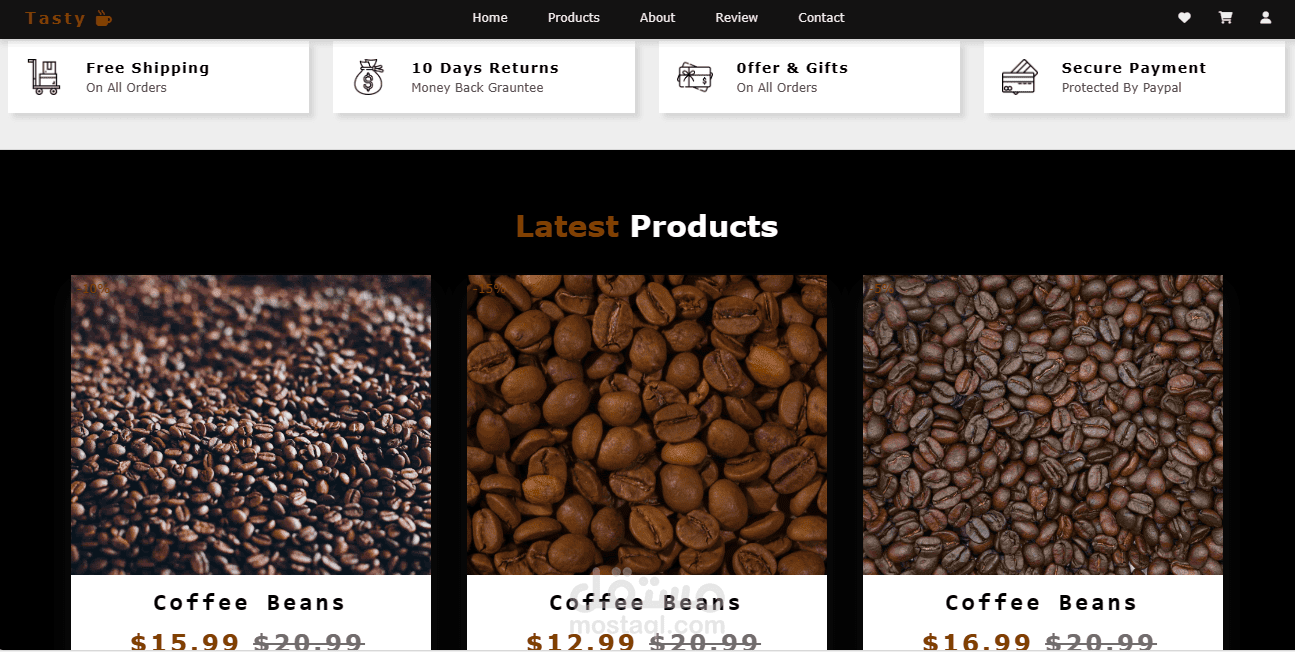Click the heart wishlist icon
This screenshot has height=652, width=1295.
point(1184,18)
